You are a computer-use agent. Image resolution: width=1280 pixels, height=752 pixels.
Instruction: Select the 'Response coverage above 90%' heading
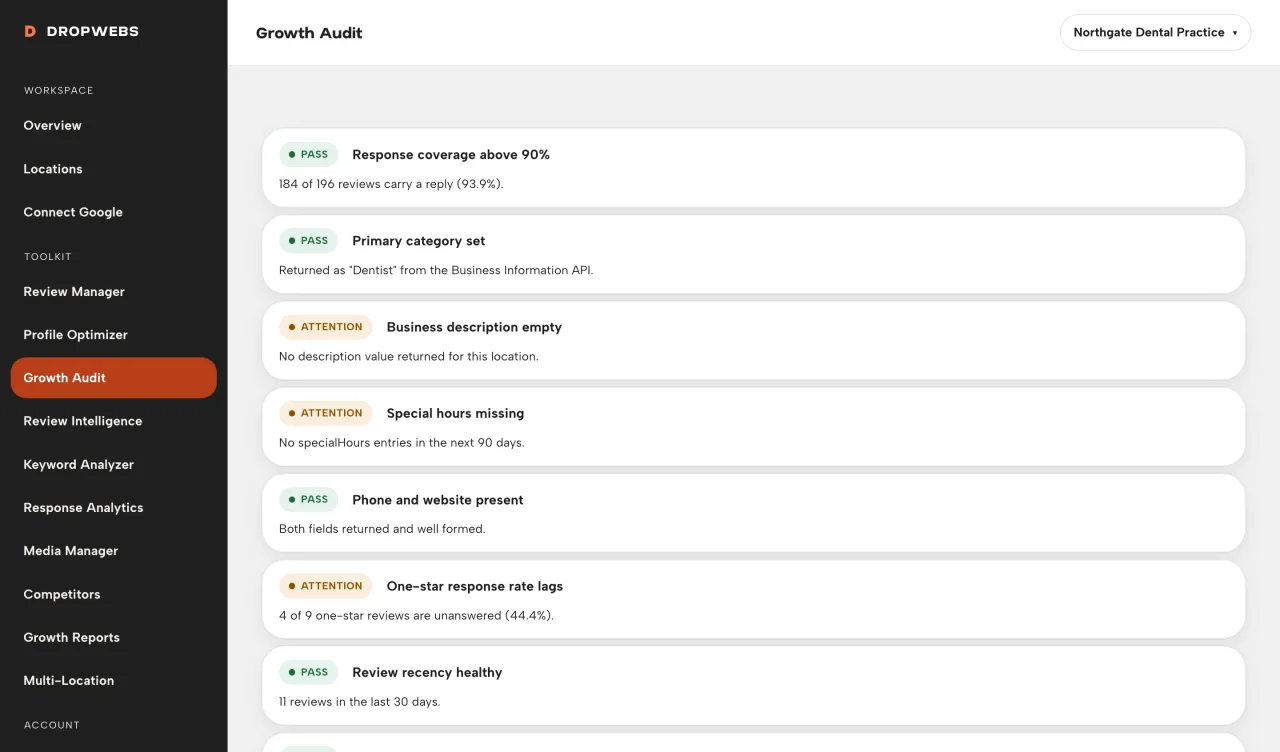[451, 155]
